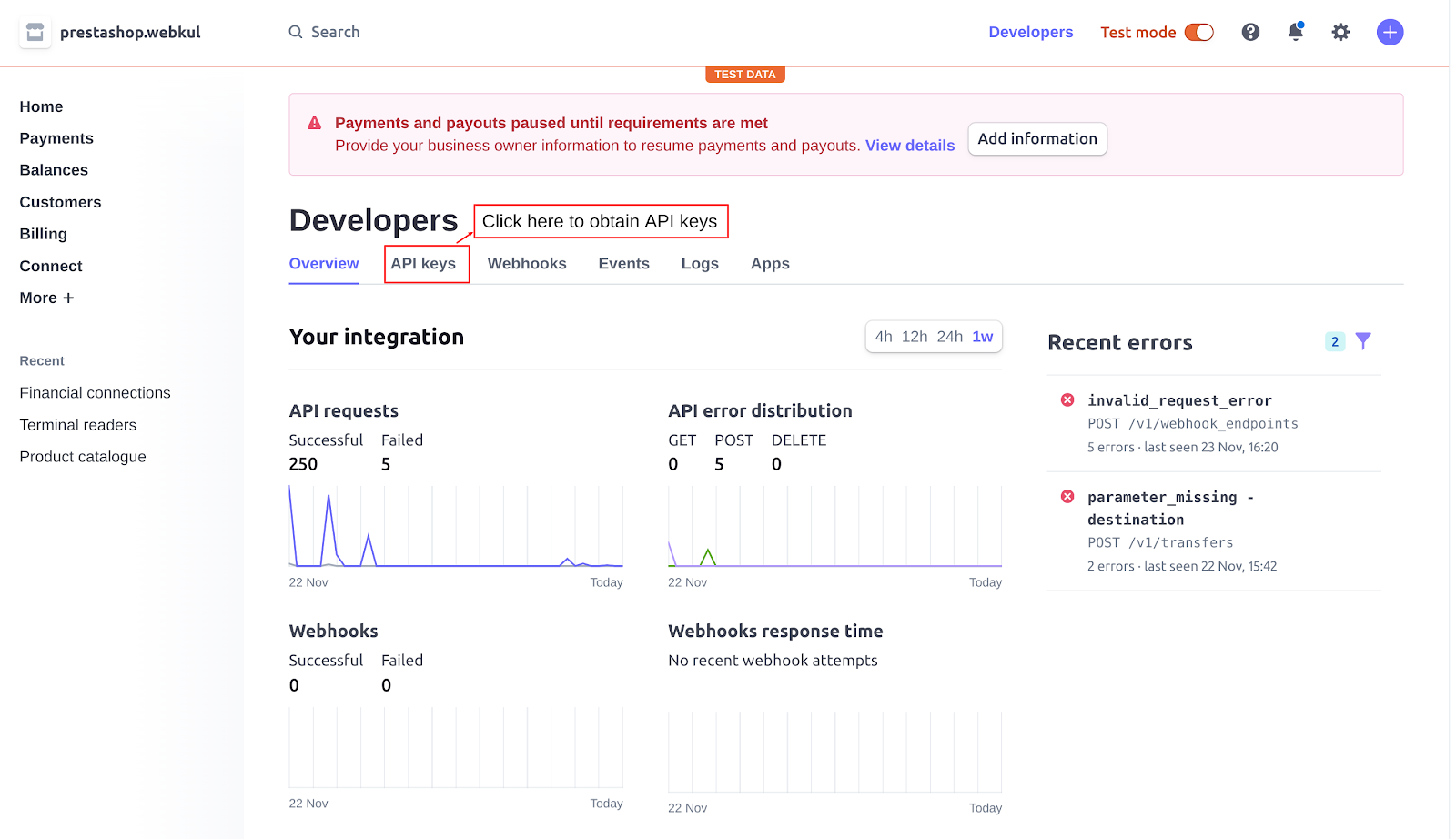Click '2 errors · last seen 22 Nov, 15:42'

[x=1182, y=566]
